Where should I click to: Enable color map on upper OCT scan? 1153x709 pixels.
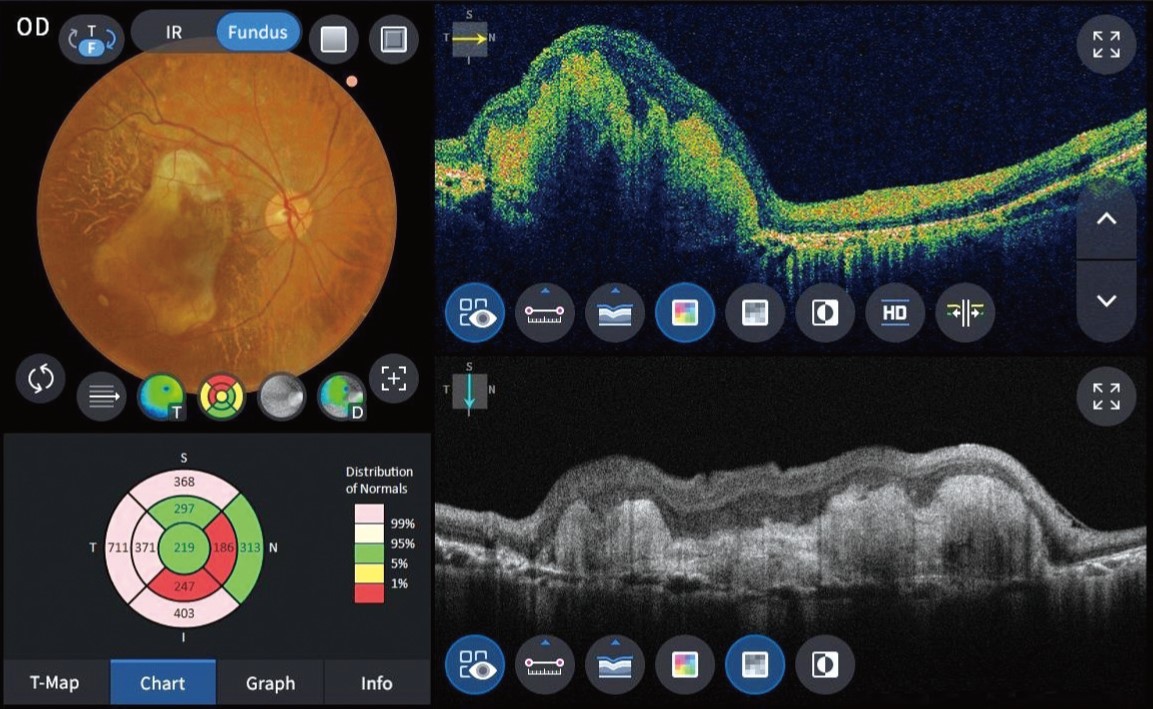click(685, 313)
